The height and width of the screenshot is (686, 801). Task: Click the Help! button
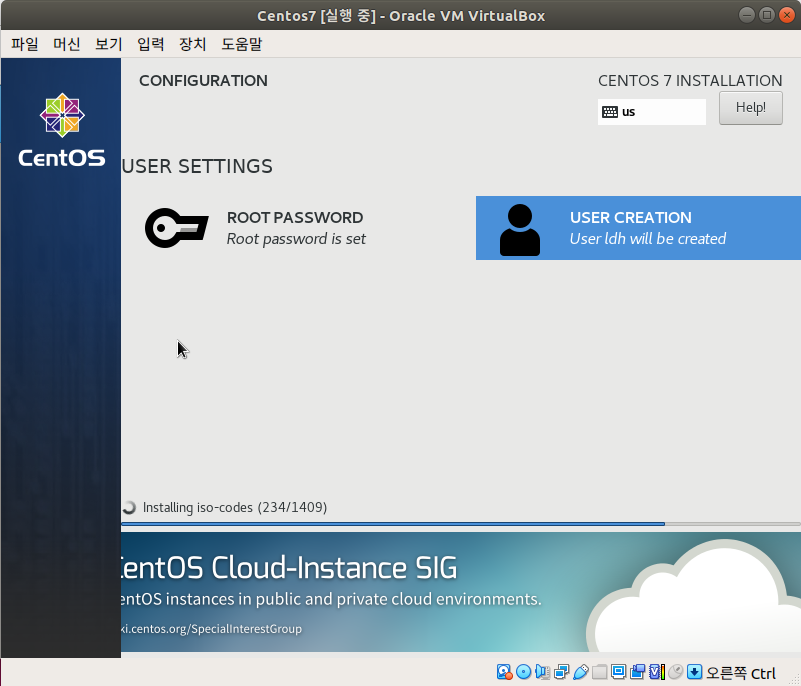pos(750,108)
